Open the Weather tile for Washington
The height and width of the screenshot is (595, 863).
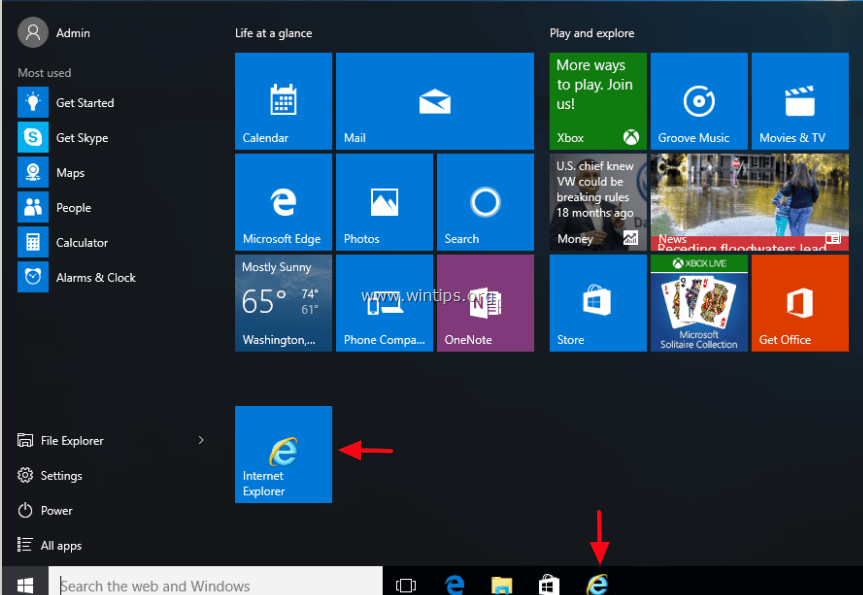point(283,303)
